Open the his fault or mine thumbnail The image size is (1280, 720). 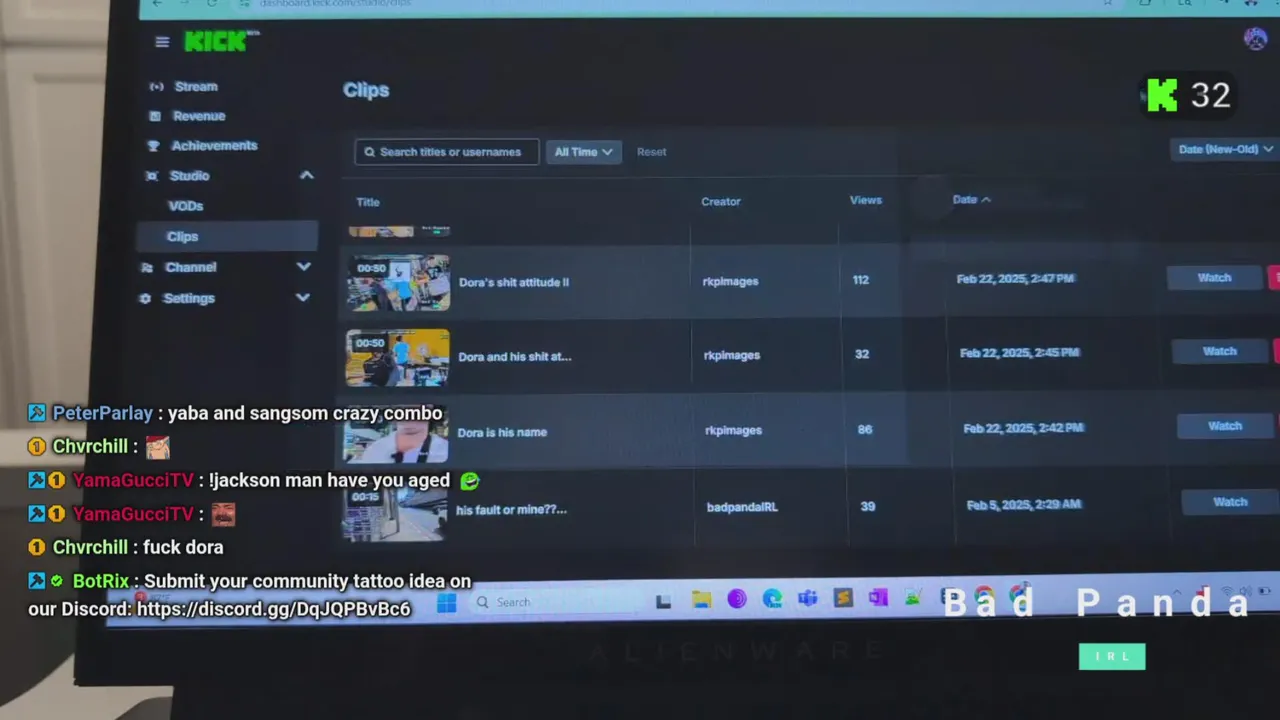click(x=395, y=513)
